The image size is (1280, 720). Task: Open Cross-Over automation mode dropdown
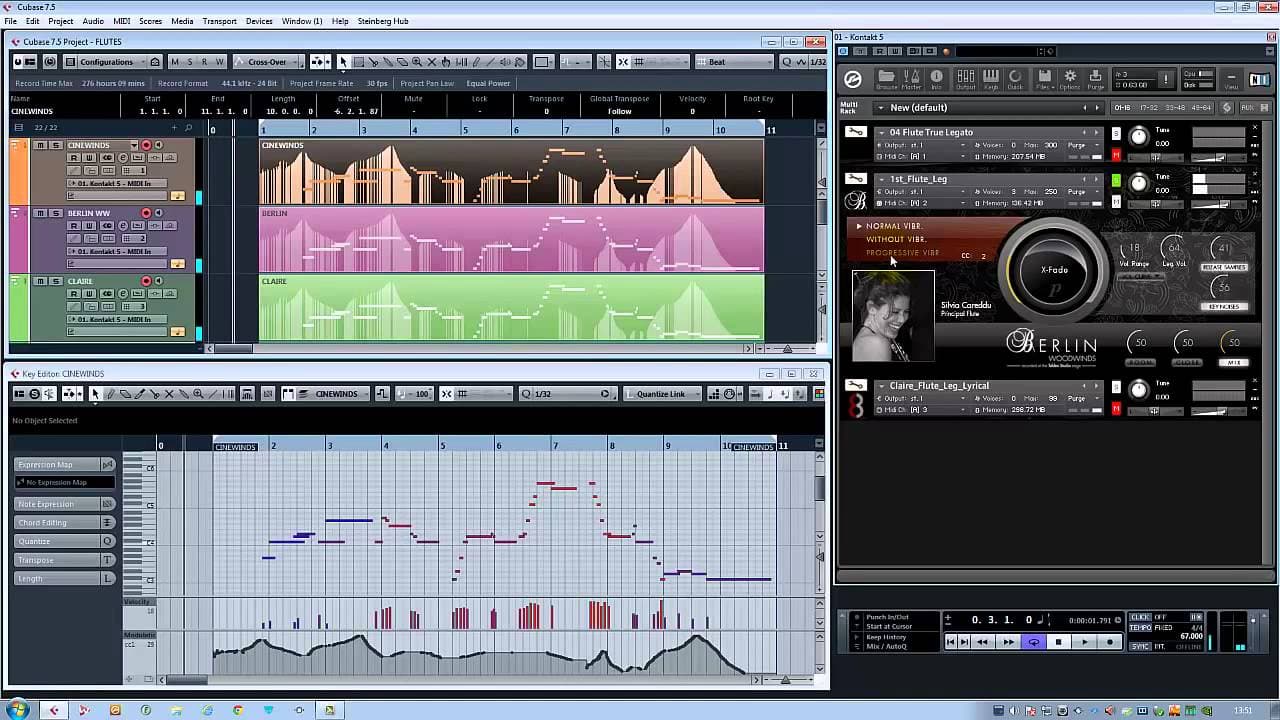pyautogui.click(x=272, y=62)
